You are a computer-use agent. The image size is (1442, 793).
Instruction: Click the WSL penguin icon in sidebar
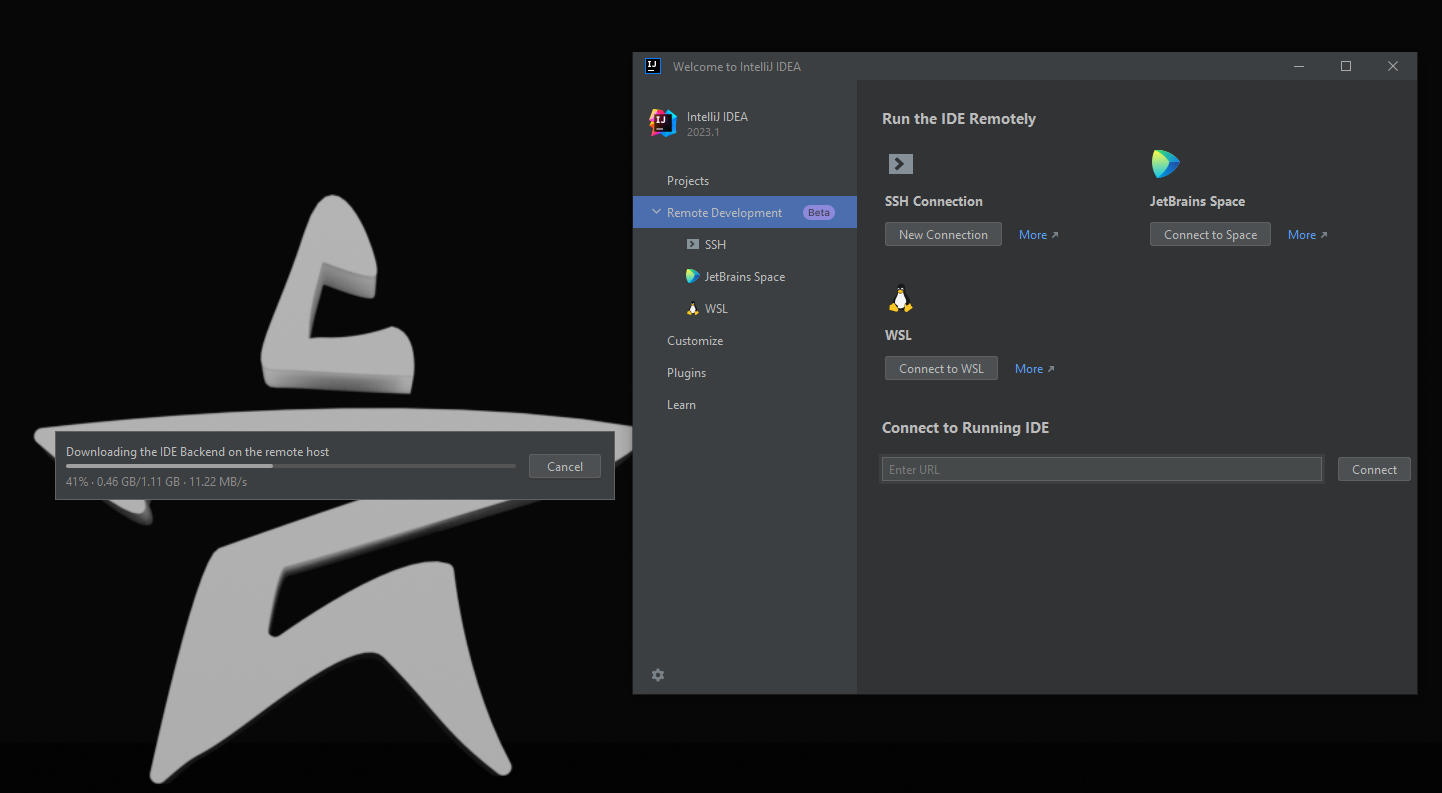click(693, 308)
